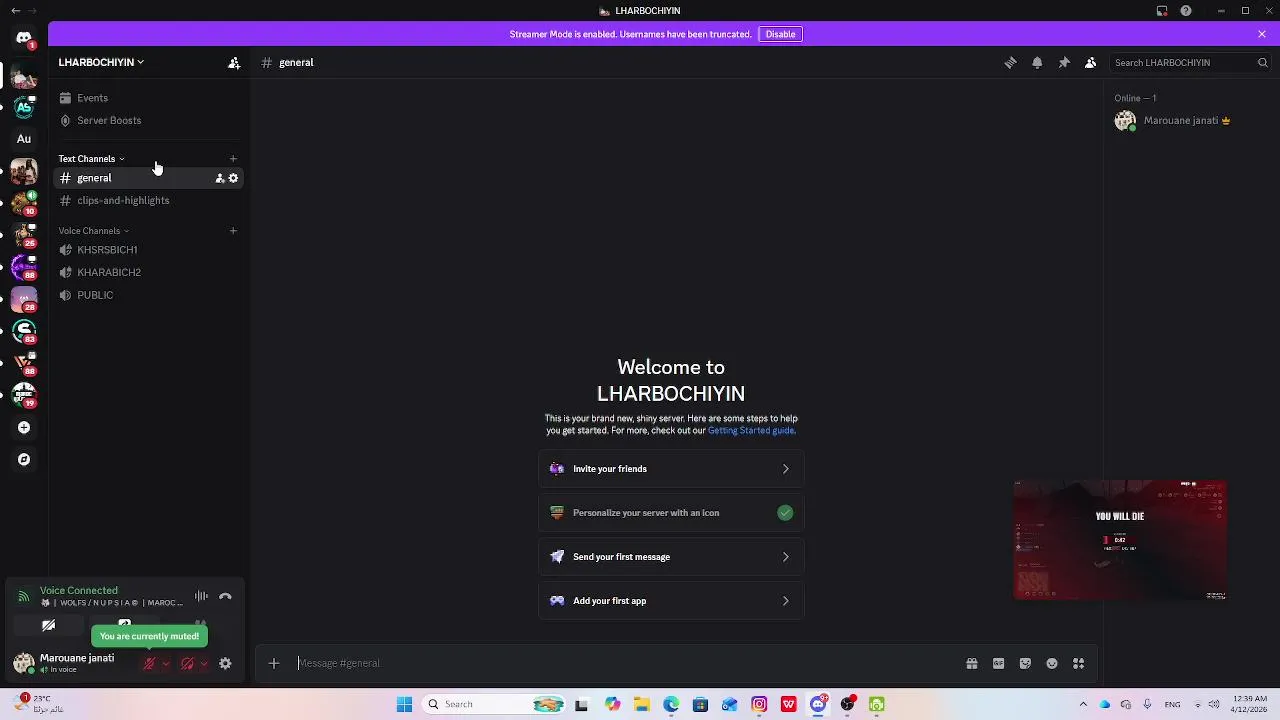The width and height of the screenshot is (1280, 720).
Task: Create invite for general channel icon
Action: [x=220, y=178]
